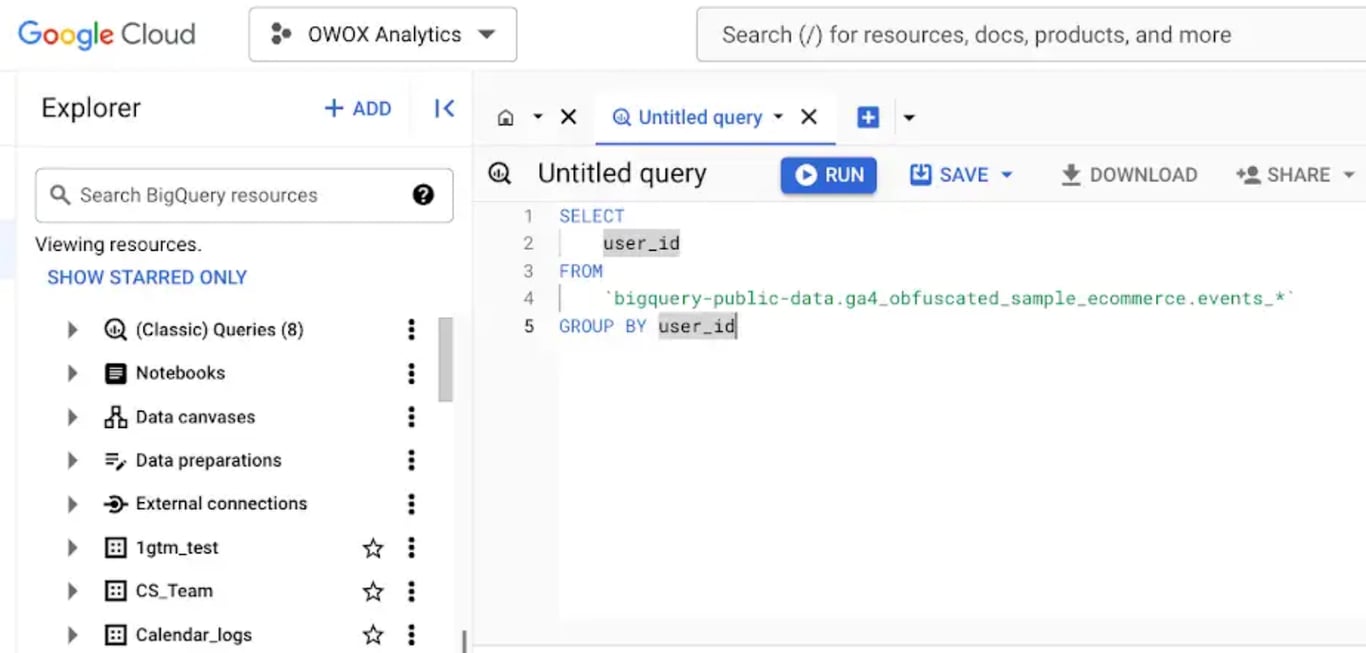Open the SAVE dropdown arrow

coord(1007,175)
